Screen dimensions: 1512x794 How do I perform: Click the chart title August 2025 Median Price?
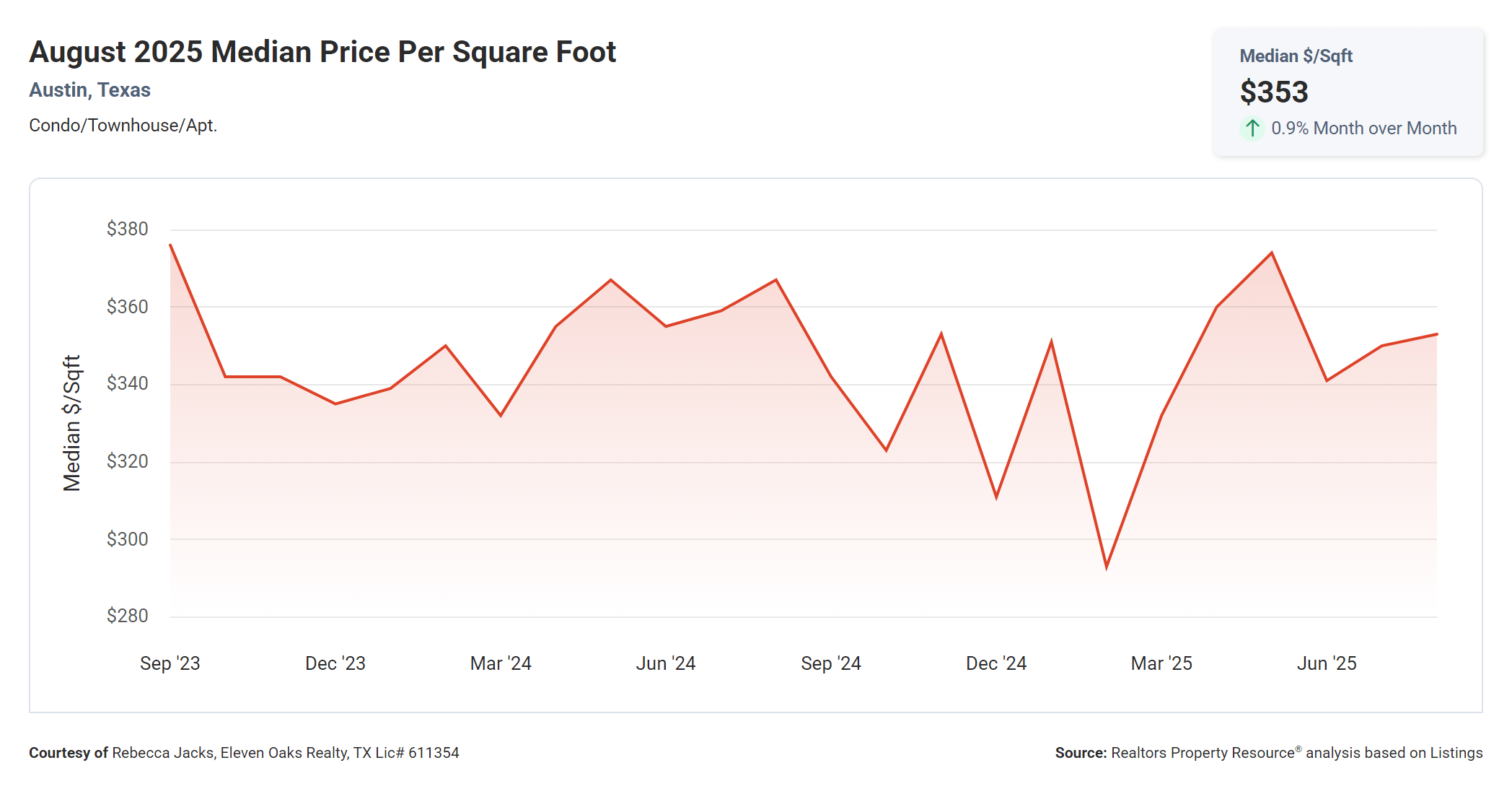[x=322, y=52]
